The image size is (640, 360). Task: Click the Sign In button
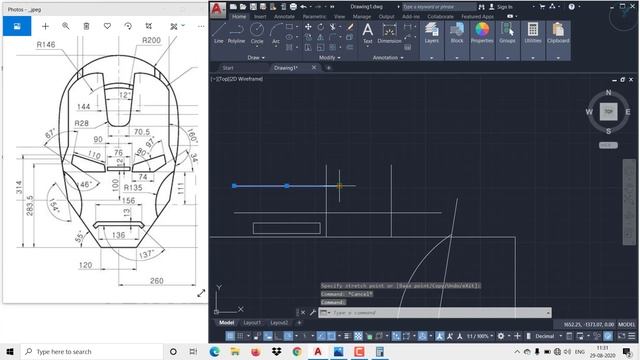coord(501,7)
